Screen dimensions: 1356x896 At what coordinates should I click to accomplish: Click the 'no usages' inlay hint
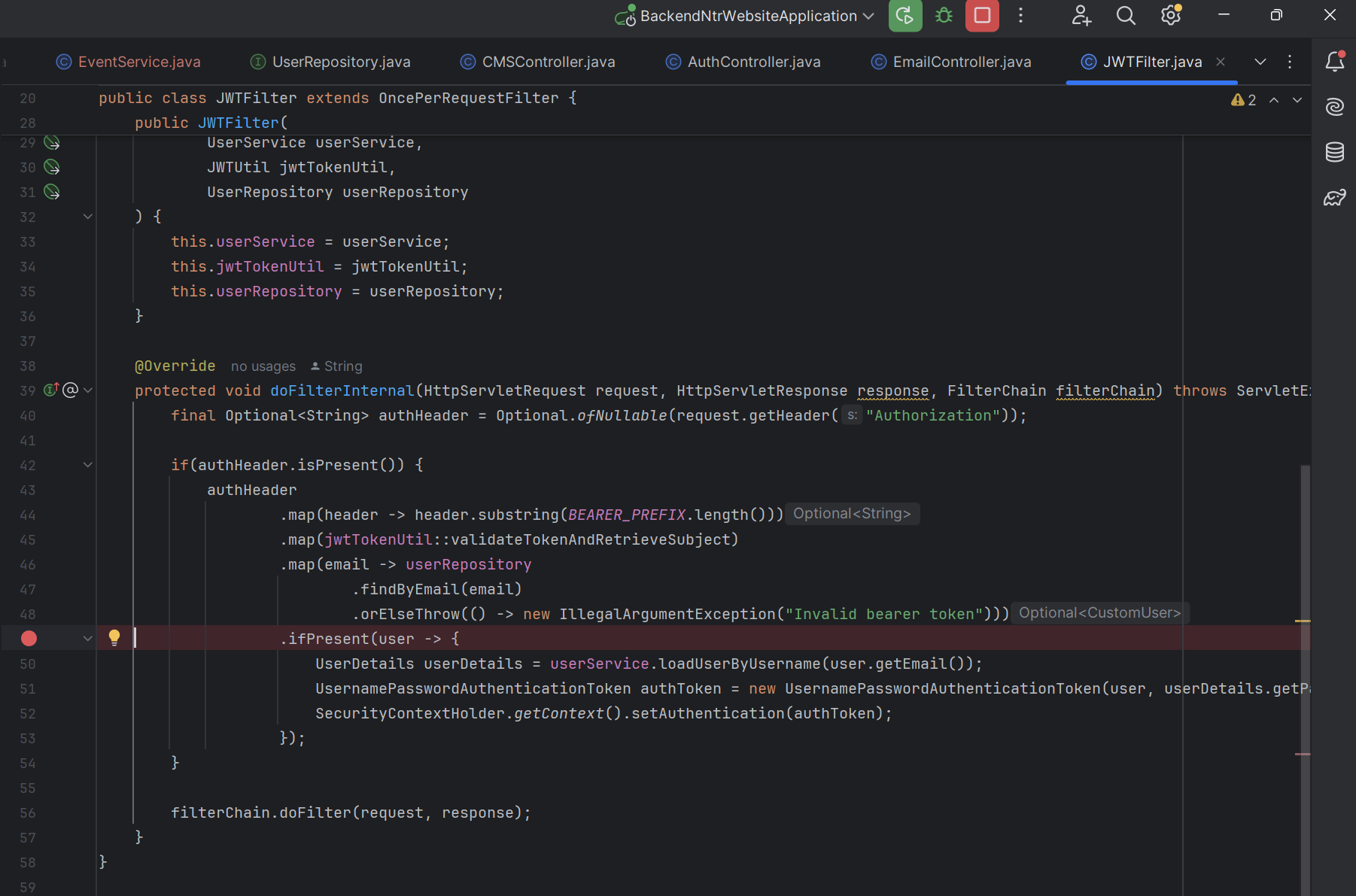click(263, 366)
